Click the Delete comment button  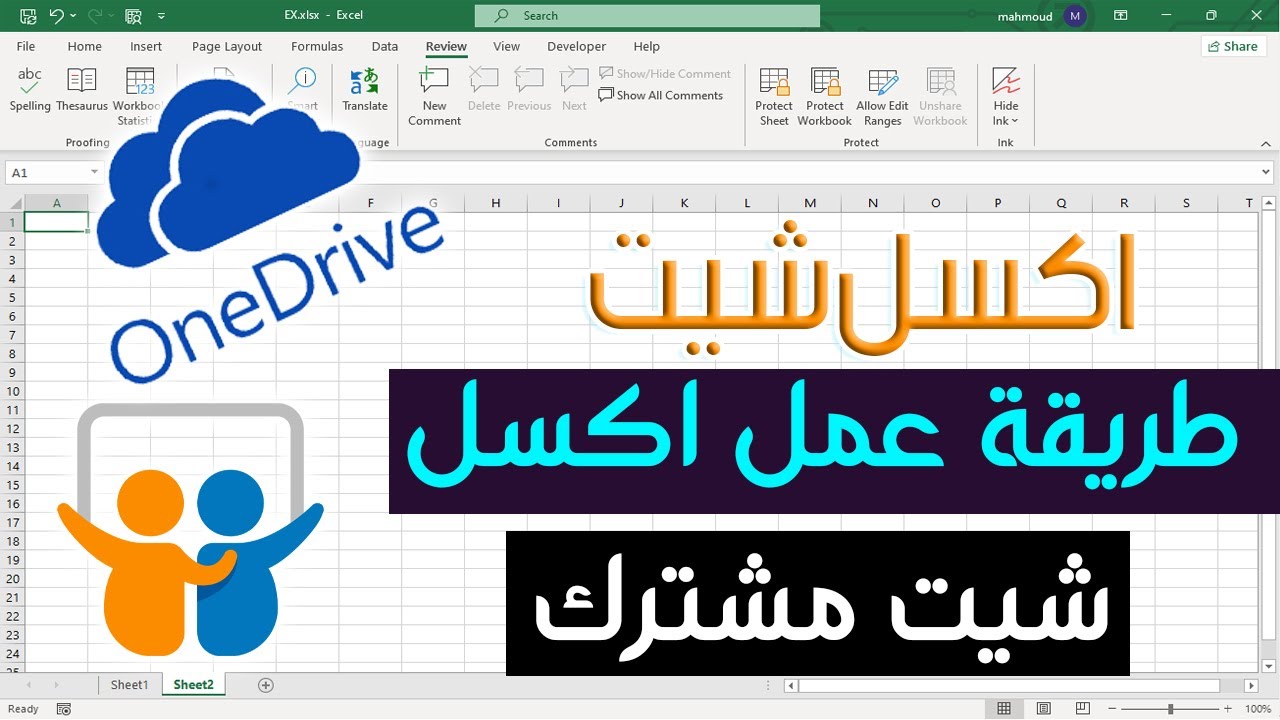[x=484, y=90]
